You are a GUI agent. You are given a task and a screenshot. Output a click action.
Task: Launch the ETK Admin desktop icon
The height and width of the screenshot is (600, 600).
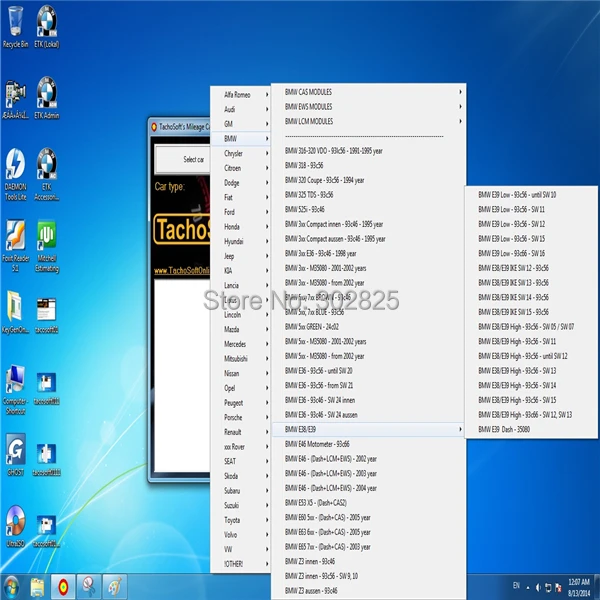click(47, 98)
